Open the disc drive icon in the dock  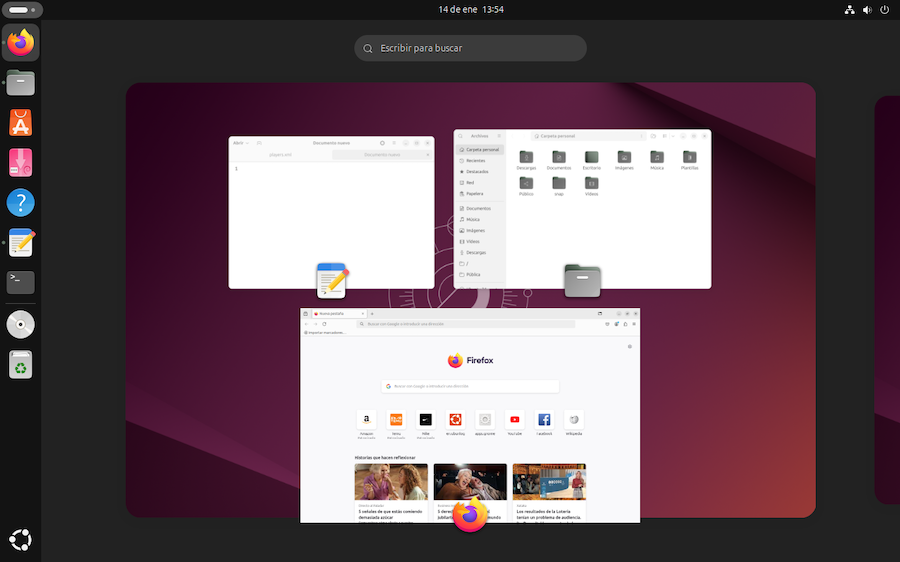pos(20,325)
